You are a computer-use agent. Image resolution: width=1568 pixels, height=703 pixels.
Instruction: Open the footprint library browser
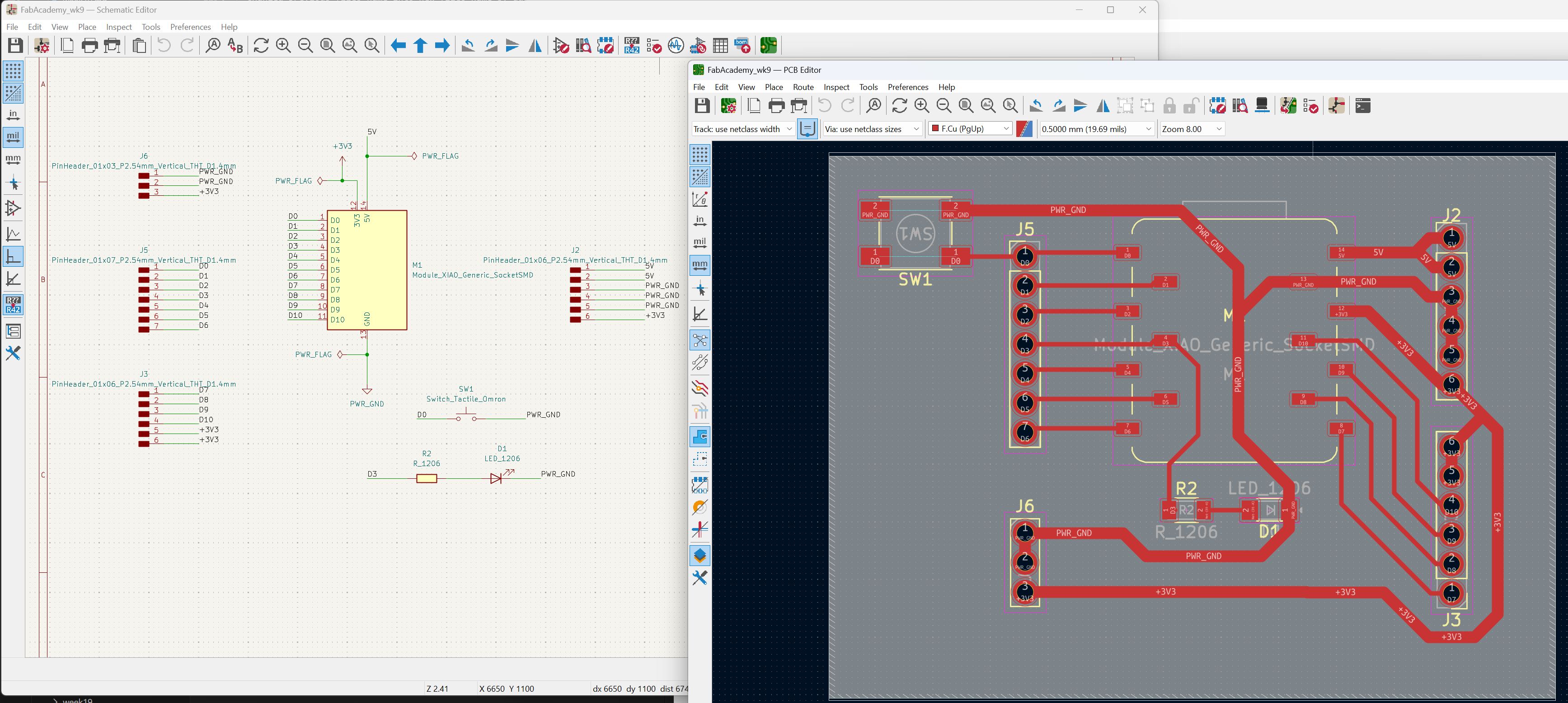(x=1240, y=106)
